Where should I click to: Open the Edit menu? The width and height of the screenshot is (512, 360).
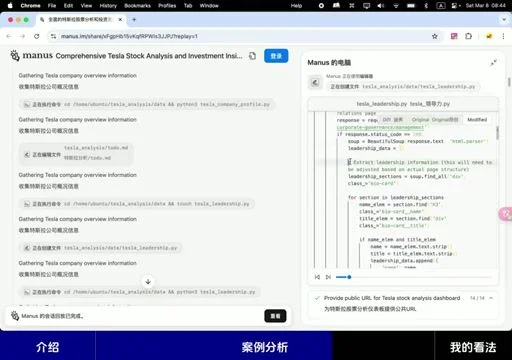pyautogui.click(x=68, y=6)
